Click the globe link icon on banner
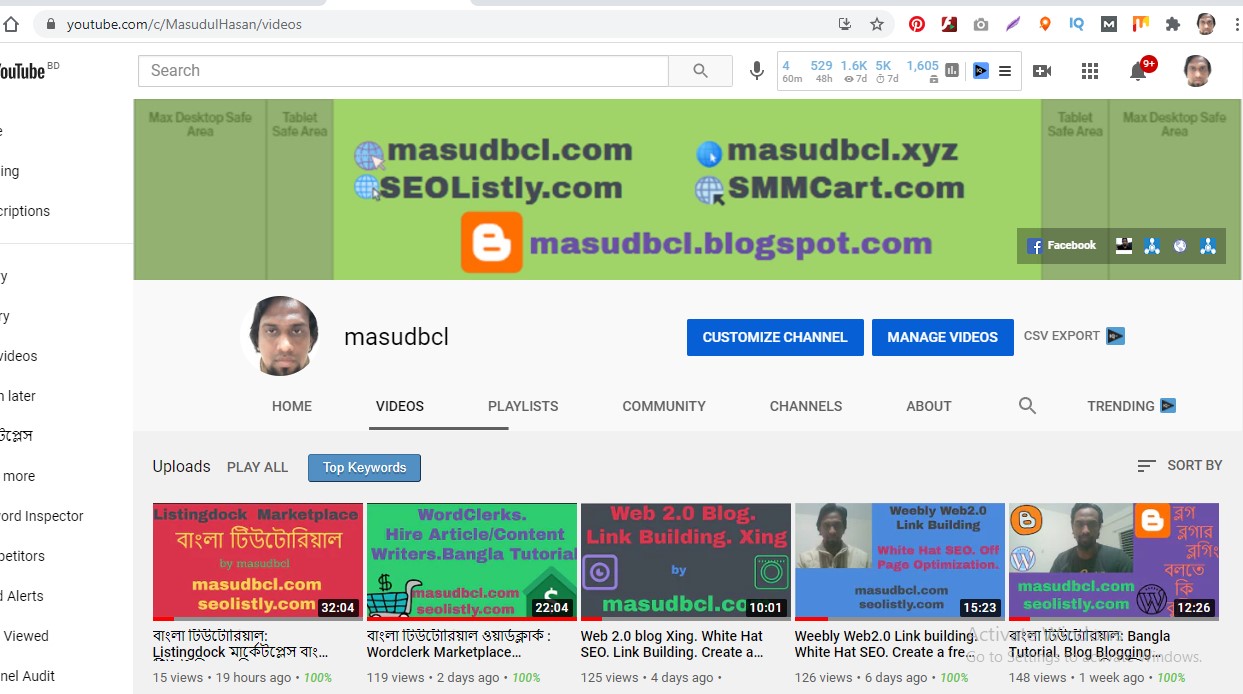The image size is (1243, 694). 1180,246
